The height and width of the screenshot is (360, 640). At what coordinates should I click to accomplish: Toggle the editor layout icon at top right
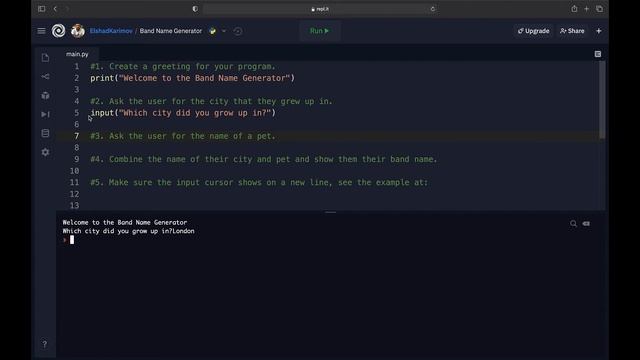[x=598, y=54]
